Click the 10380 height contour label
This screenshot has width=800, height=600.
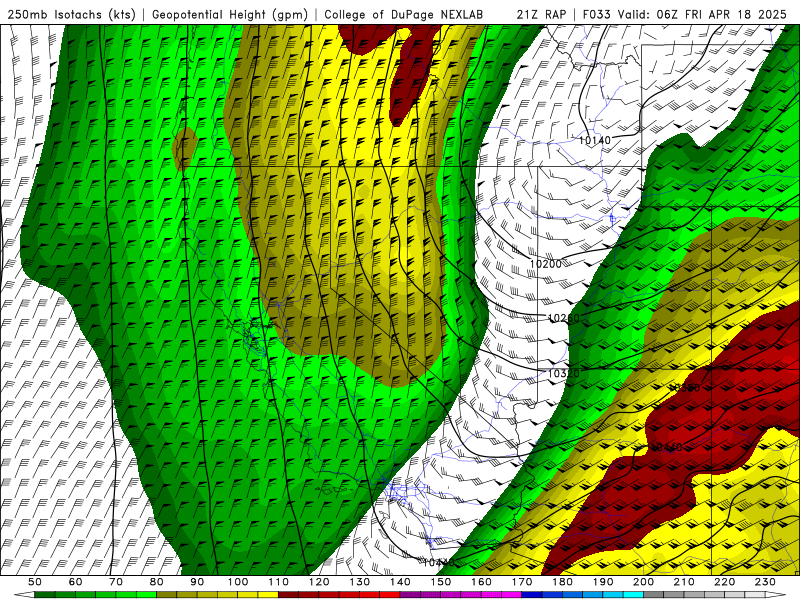tap(685, 388)
